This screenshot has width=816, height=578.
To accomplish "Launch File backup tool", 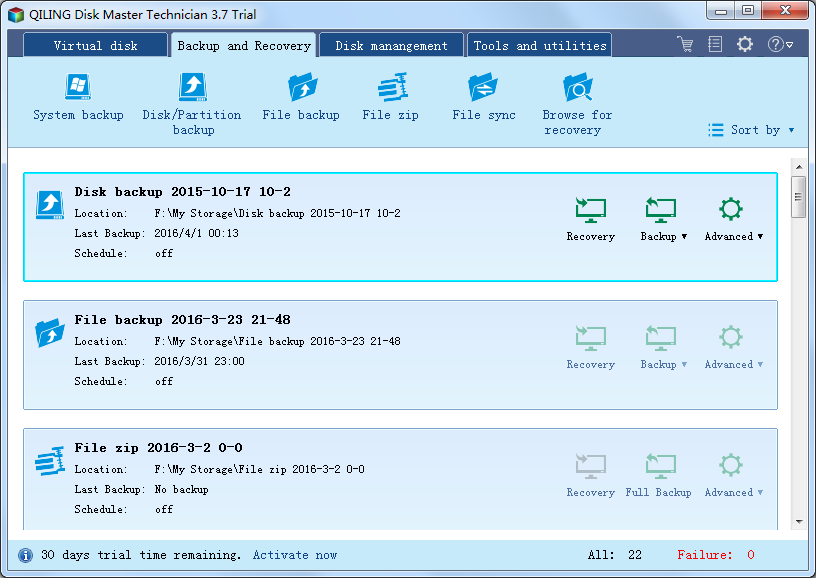I will (301, 97).
